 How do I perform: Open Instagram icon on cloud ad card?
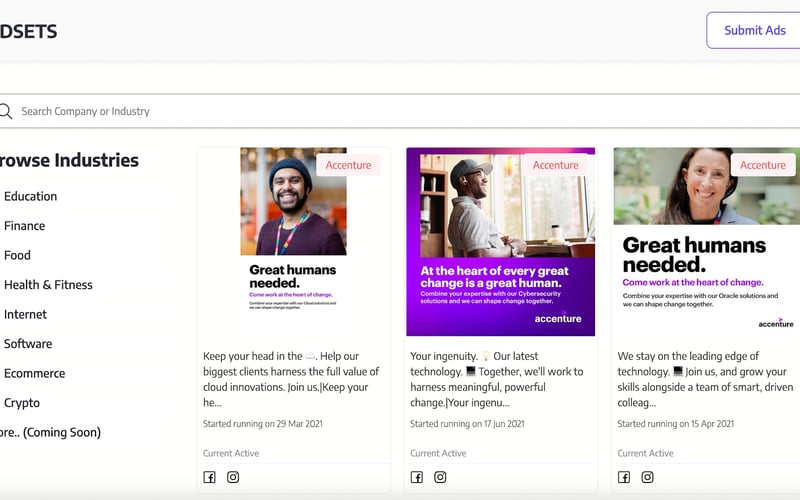[233, 477]
